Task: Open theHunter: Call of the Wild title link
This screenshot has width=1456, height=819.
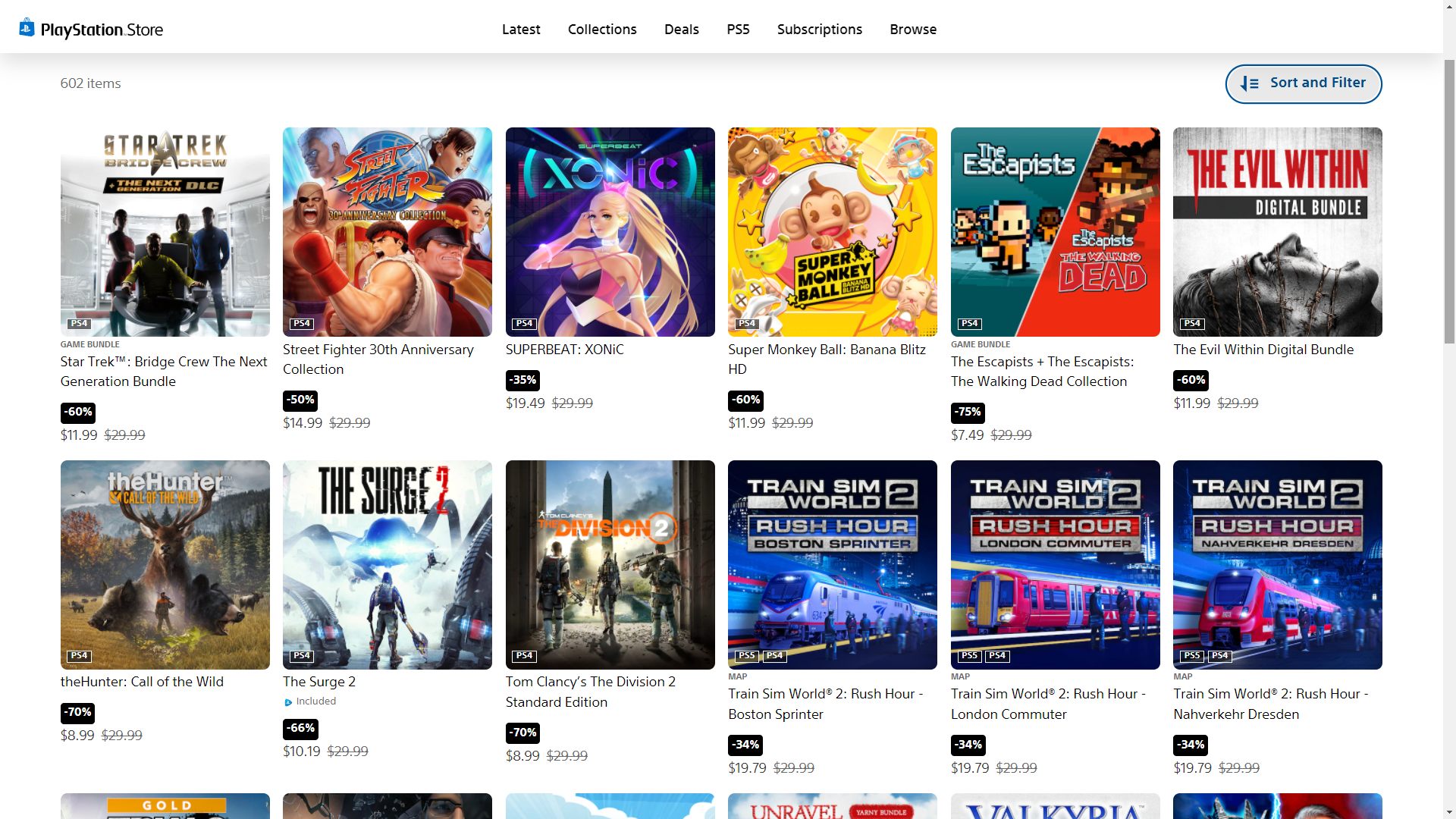Action: coord(142,682)
